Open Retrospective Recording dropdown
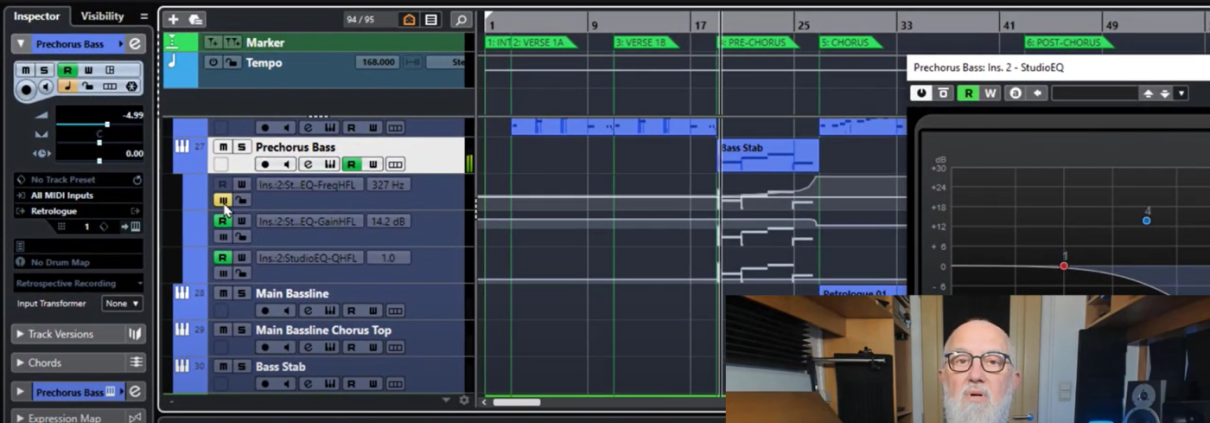This screenshot has width=1210, height=423. pos(78,283)
